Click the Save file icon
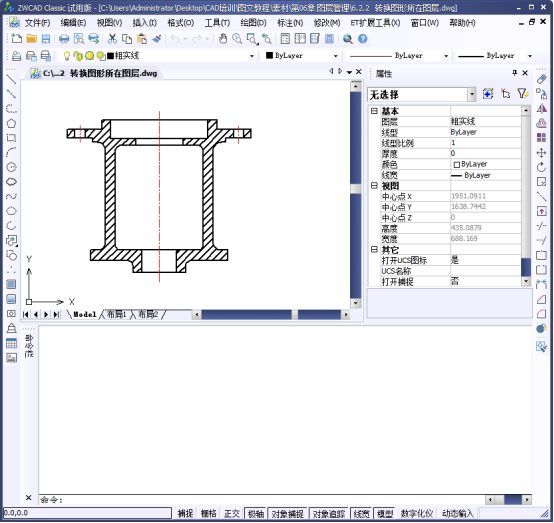The image size is (554, 523). click(x=46, y=39)
